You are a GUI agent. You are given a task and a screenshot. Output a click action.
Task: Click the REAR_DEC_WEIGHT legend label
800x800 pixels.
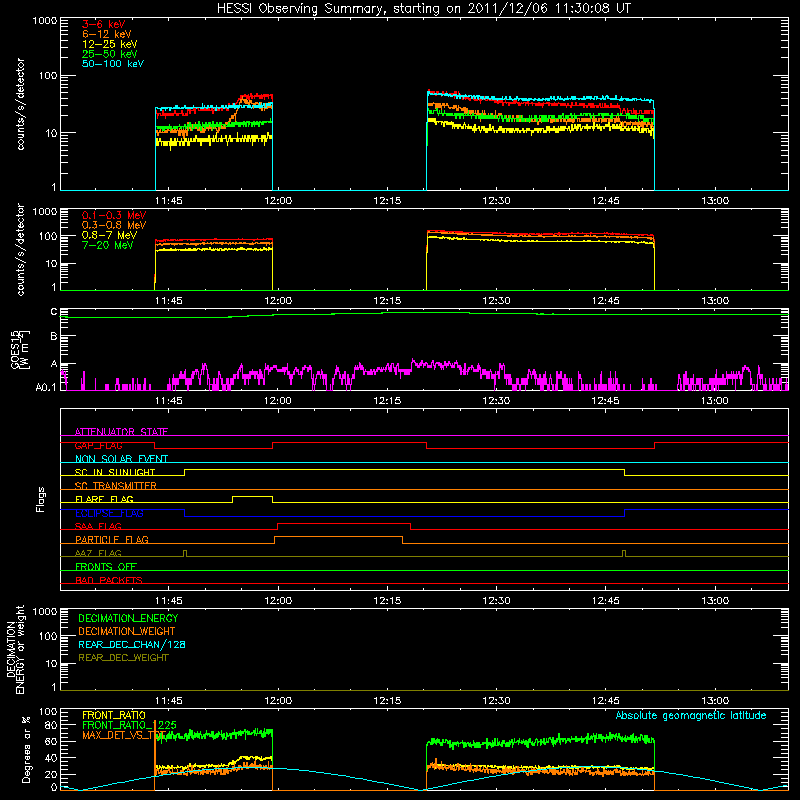123,658
